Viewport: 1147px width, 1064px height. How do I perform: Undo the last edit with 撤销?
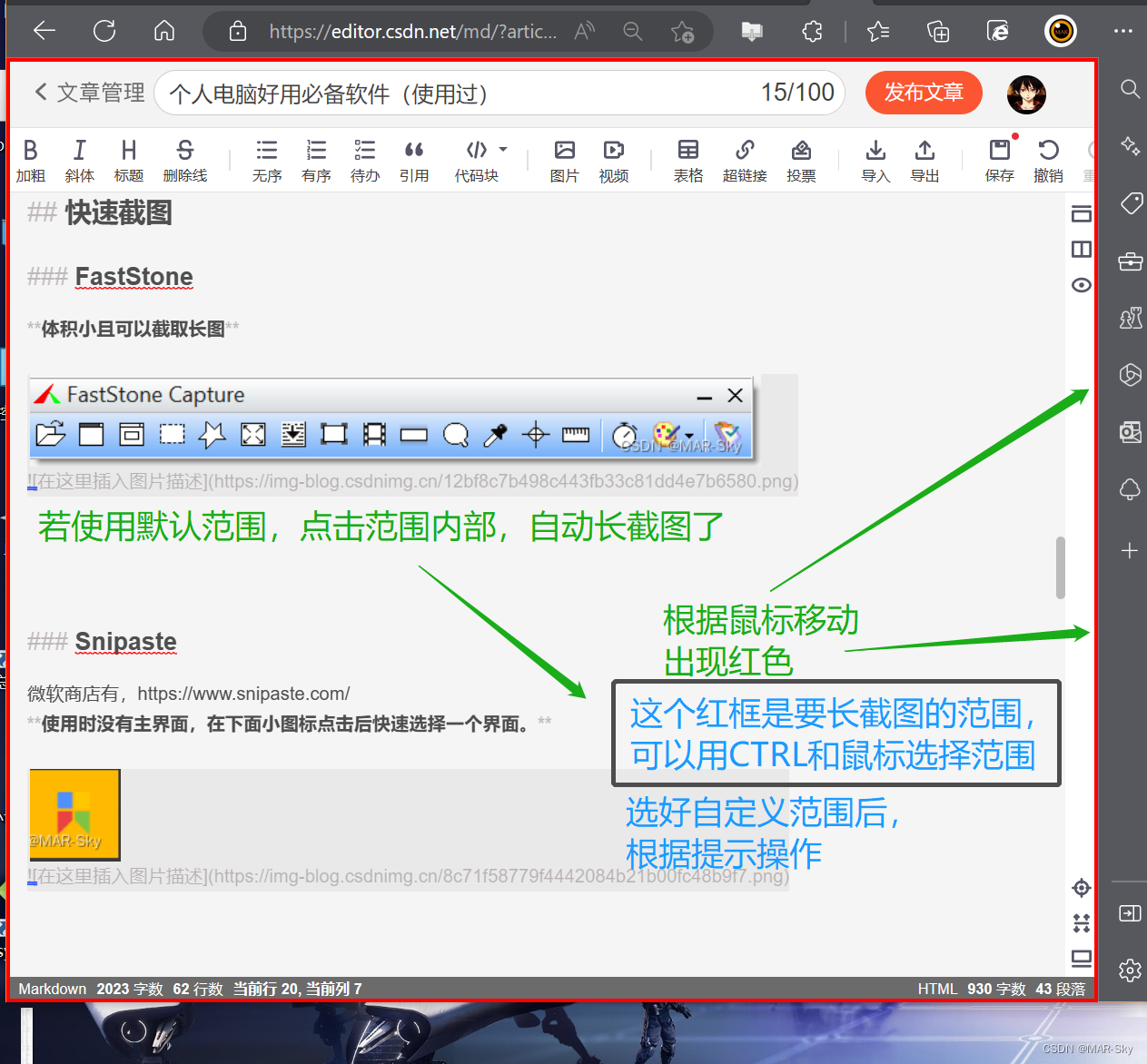point(1048,161)
